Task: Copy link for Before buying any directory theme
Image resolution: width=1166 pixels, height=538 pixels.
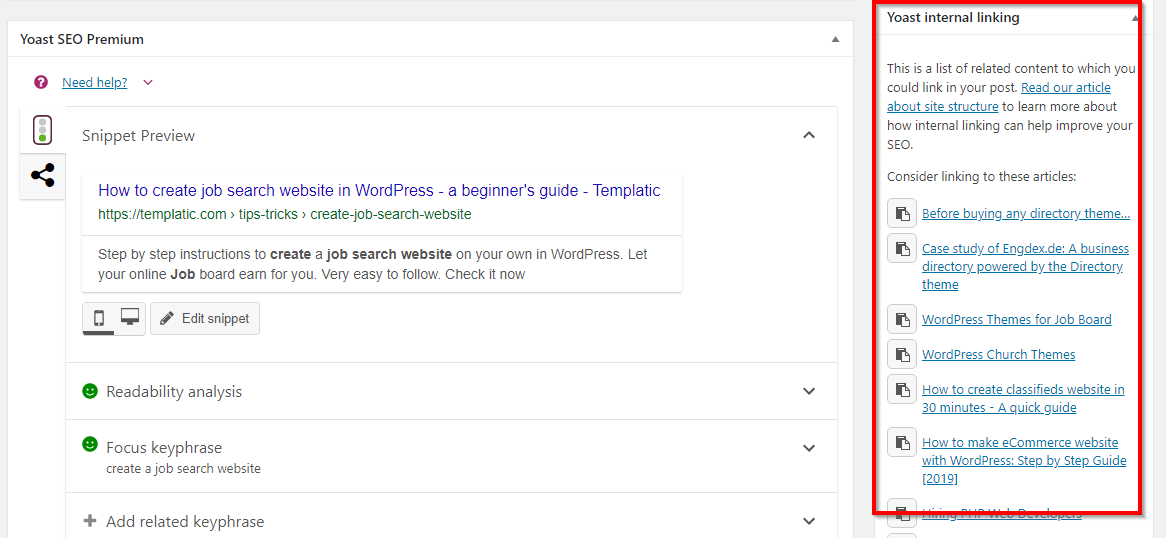Action: tap(901, 214)
